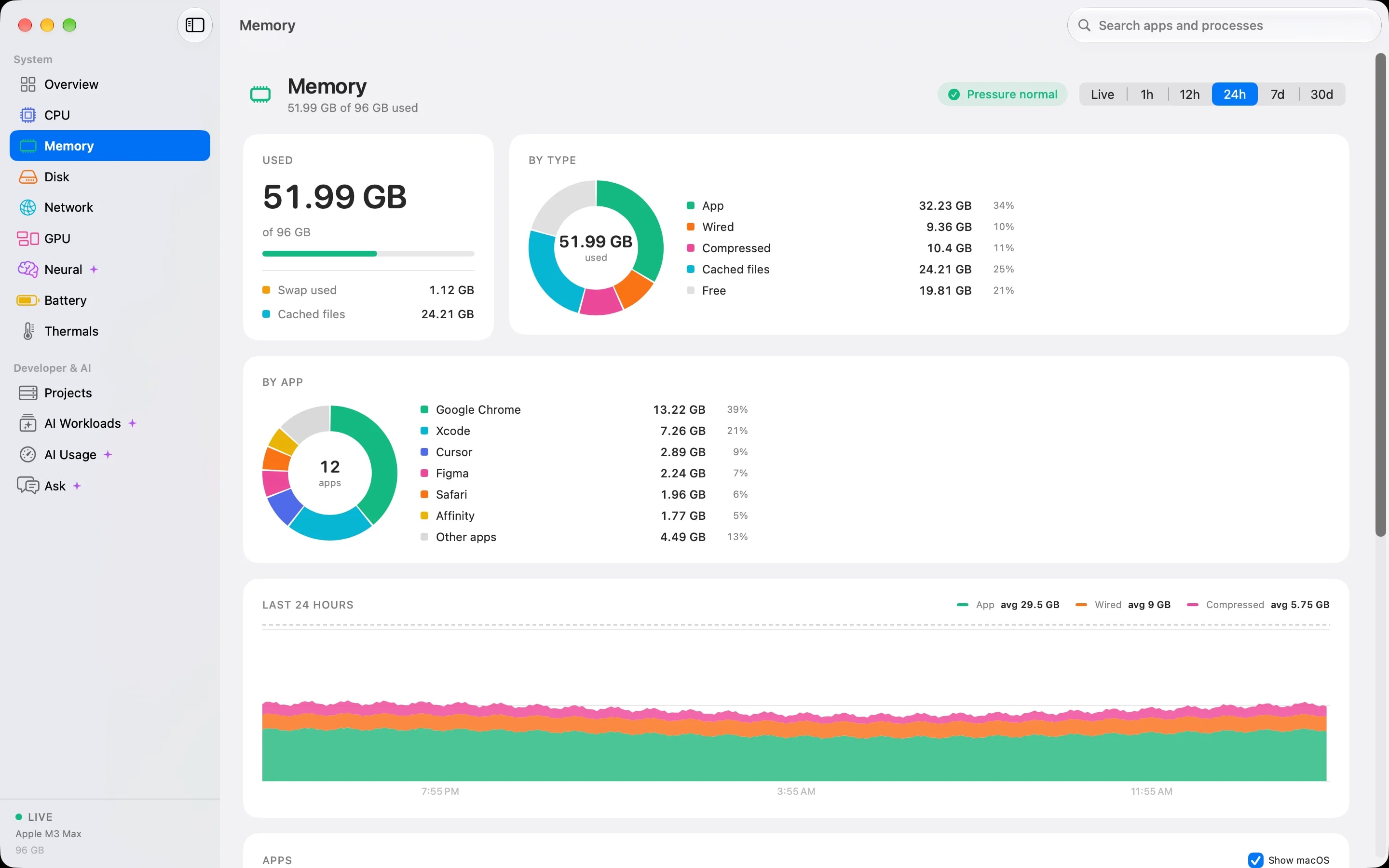Click the green Memory chip icon in header

click(260, 94)
